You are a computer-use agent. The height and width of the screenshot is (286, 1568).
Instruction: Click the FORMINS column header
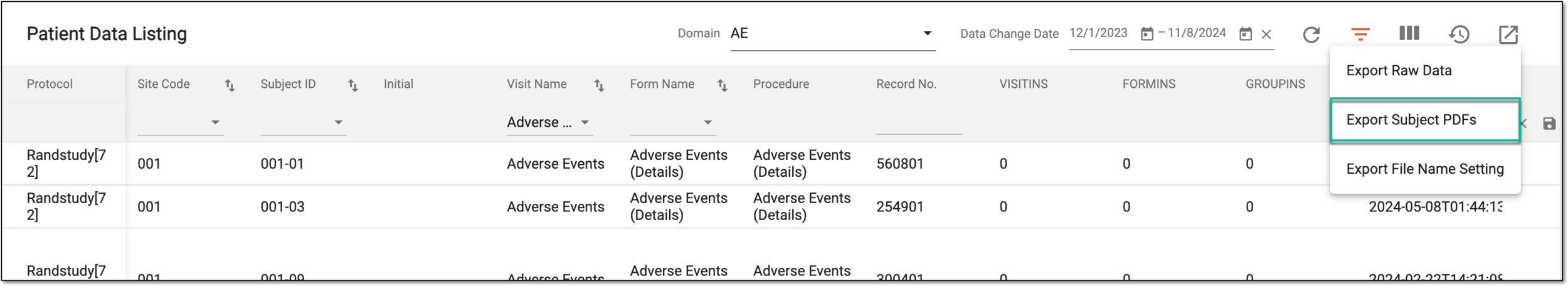1149,84
